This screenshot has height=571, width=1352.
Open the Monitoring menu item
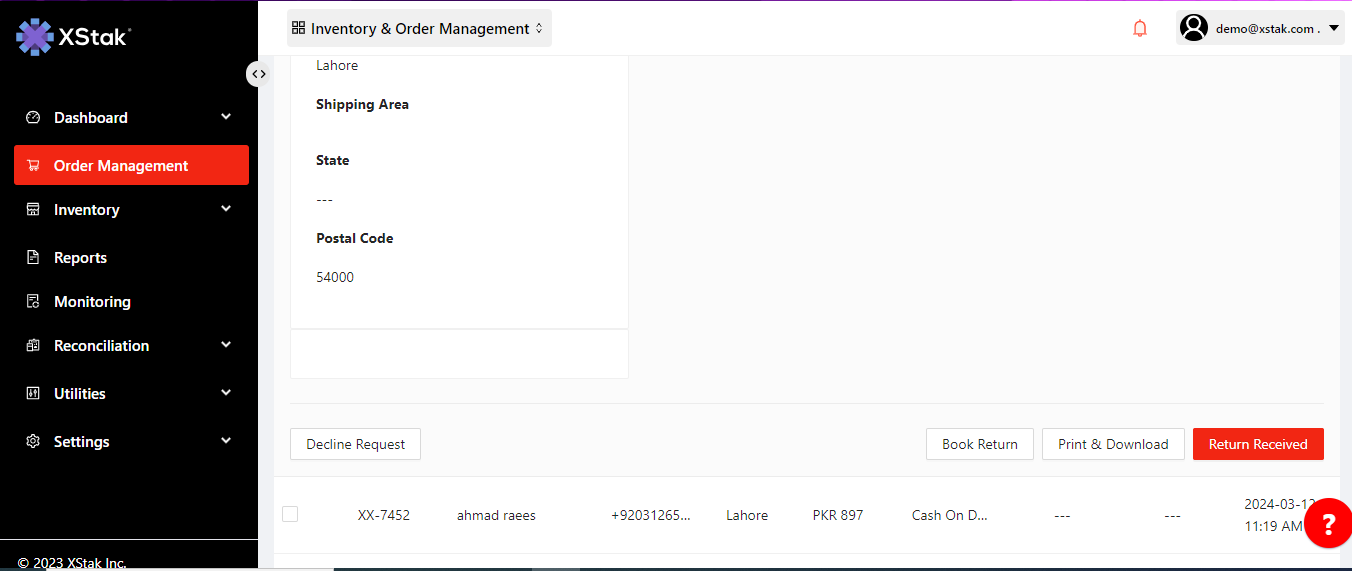coord(92,302)
